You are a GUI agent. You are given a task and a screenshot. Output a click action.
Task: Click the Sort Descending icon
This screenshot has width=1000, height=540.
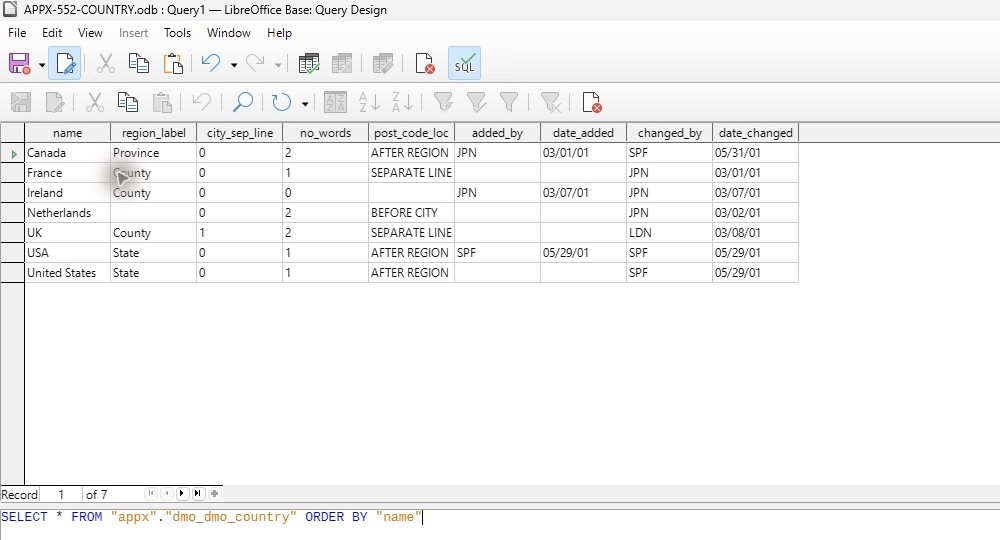(402, 102)
